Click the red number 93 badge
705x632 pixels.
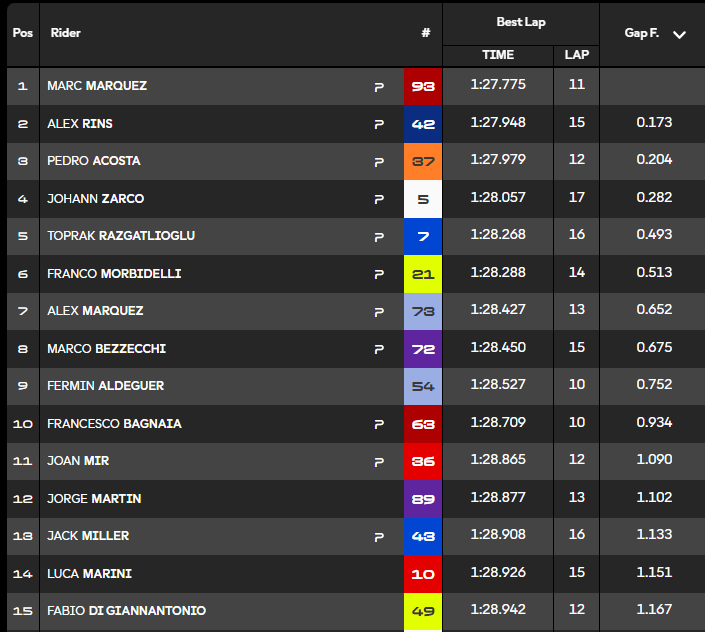(423, 86)
